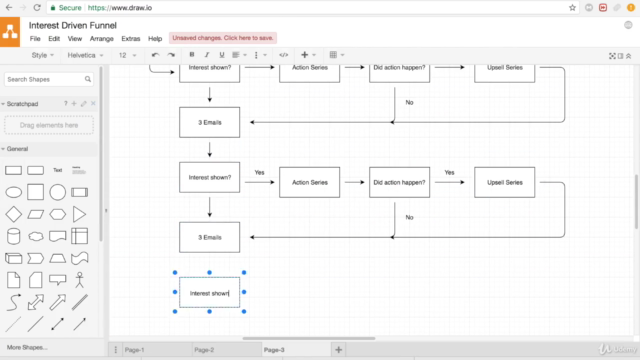Click the search magnifier icon
This screenshot has height=360, width=640.
(x=88, y=79)
